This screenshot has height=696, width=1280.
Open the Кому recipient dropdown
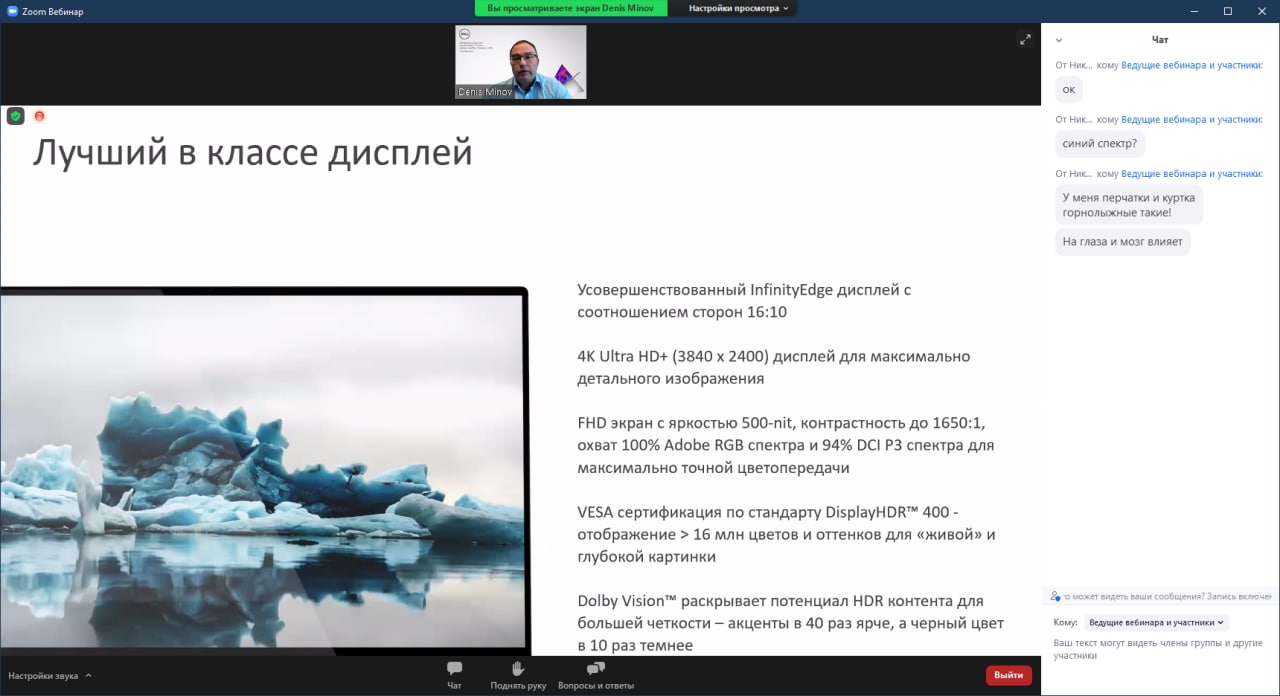[x=1157, y=622]
